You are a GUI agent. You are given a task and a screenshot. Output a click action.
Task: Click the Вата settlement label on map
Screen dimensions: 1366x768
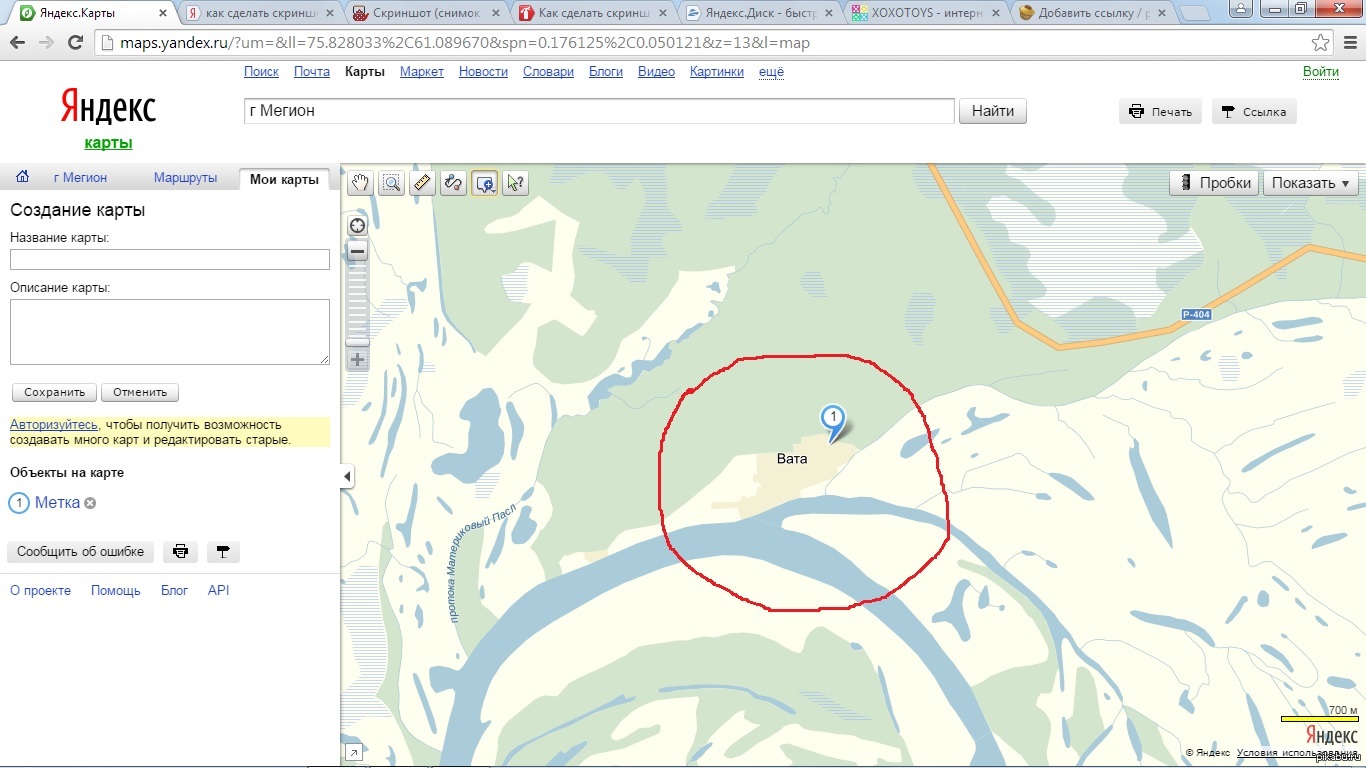tap(792, 459)
